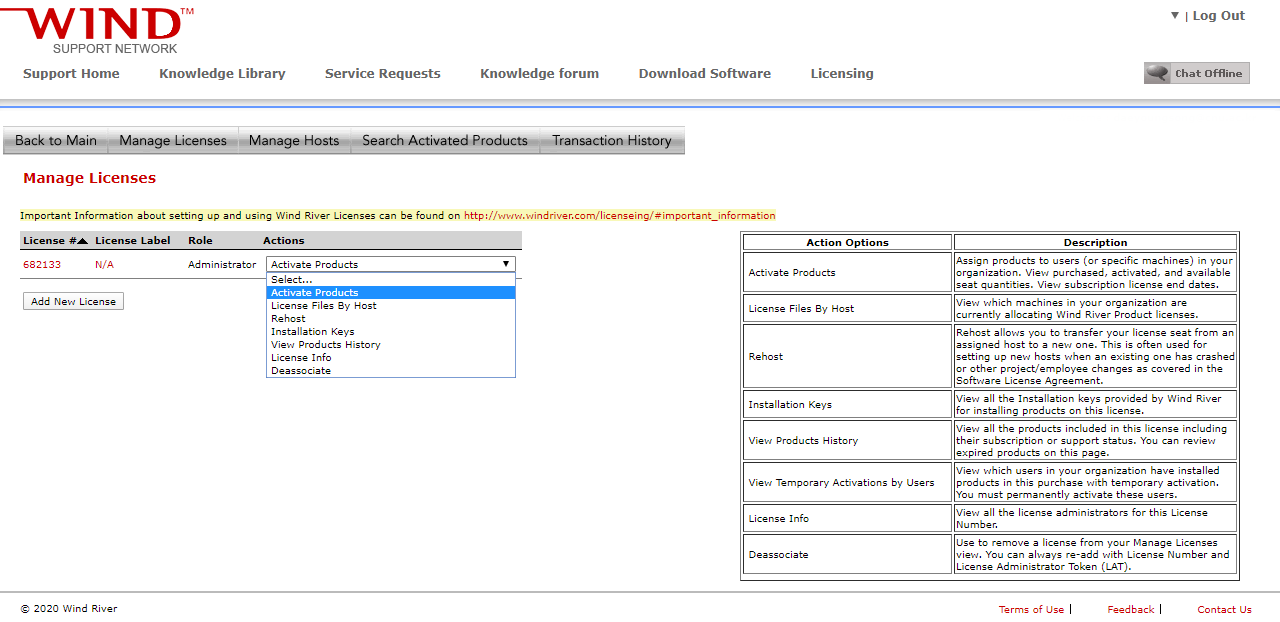This screenshot has height=622, width=1280.
Task: Click the Feedback footer link
Action: coord(1130,609)
